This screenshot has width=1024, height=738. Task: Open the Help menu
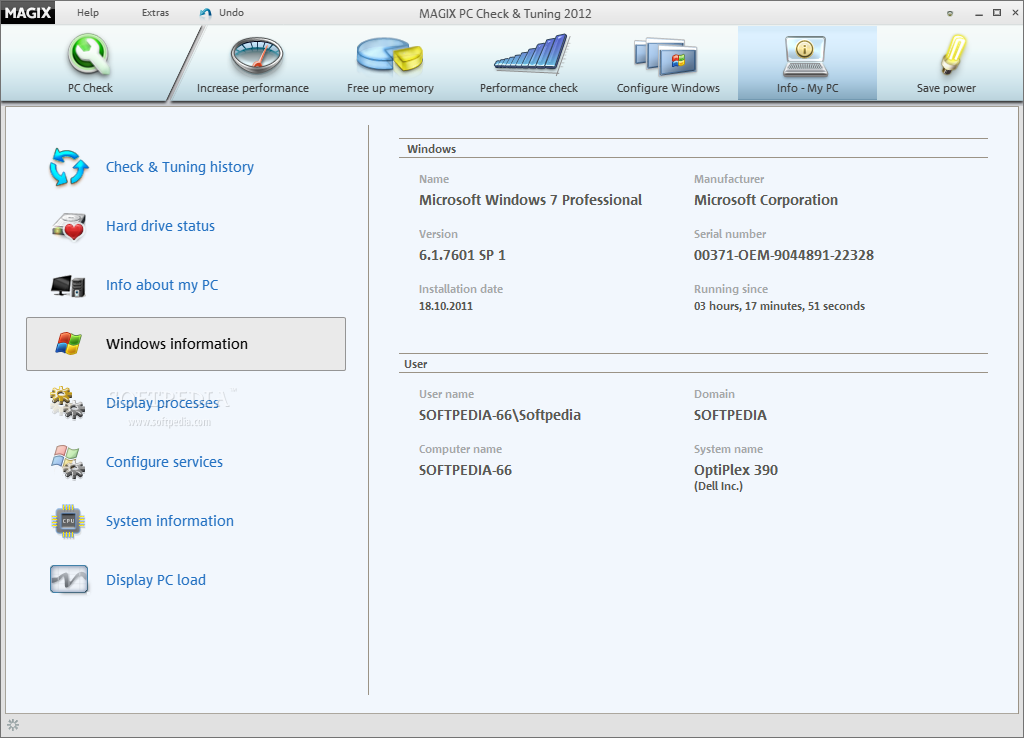(x=88, y=12)
